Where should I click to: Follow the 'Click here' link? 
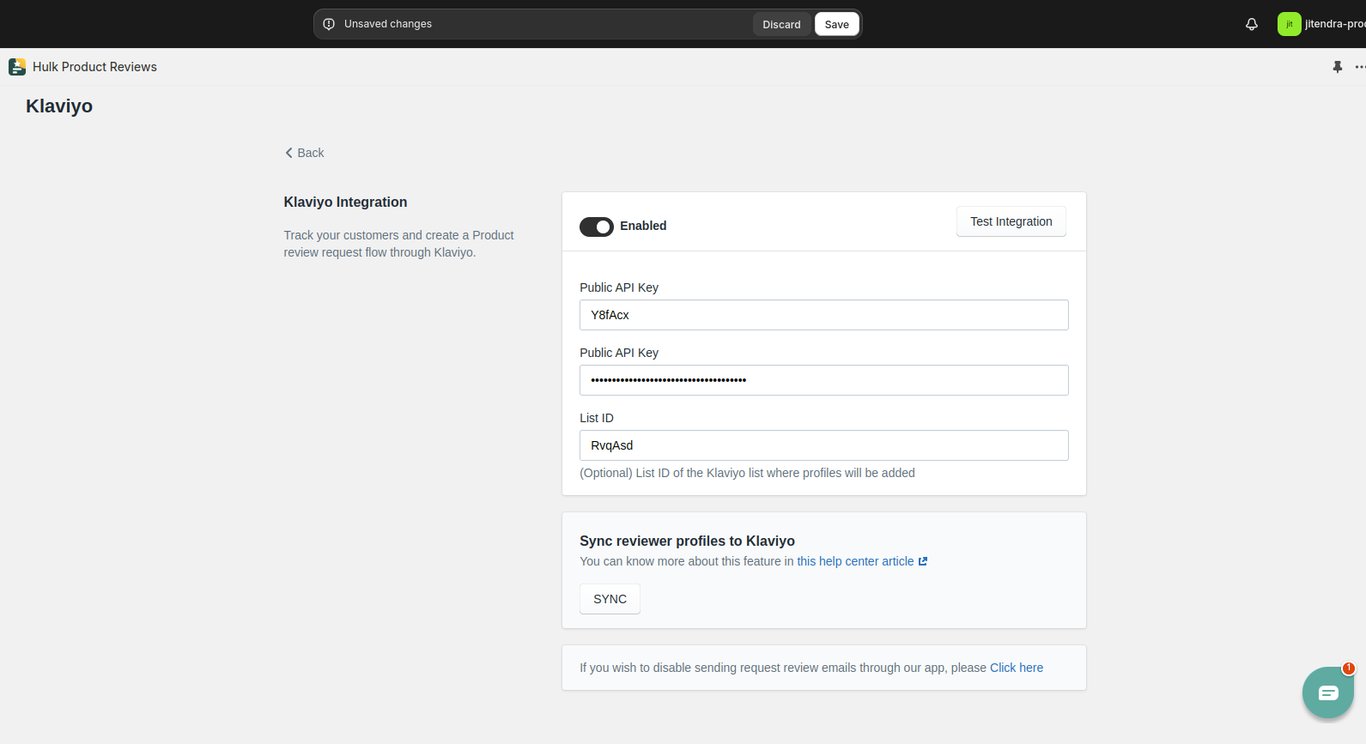tap(1016, 668)
